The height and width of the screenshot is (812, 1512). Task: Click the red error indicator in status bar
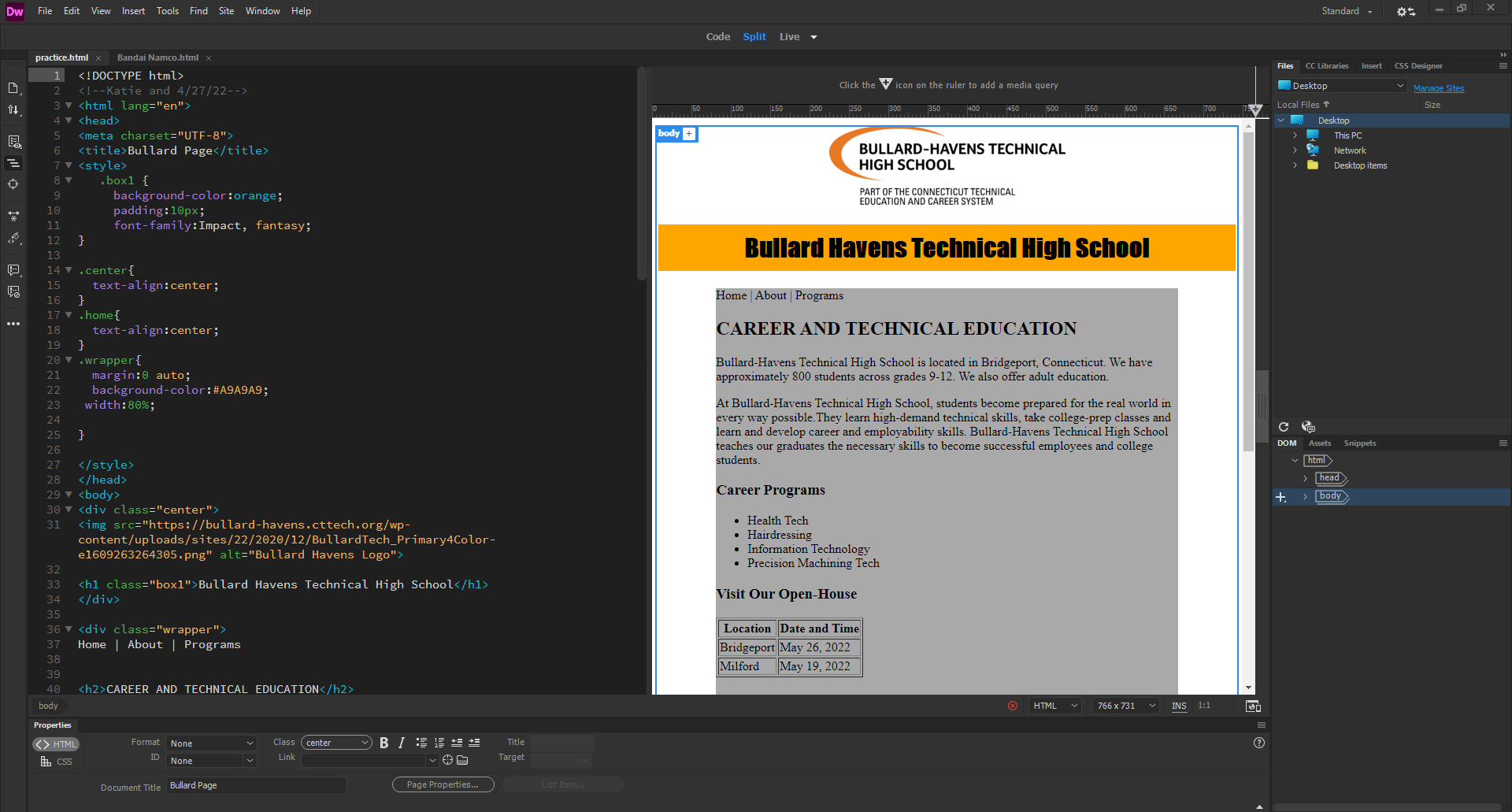coord(1013,706)
